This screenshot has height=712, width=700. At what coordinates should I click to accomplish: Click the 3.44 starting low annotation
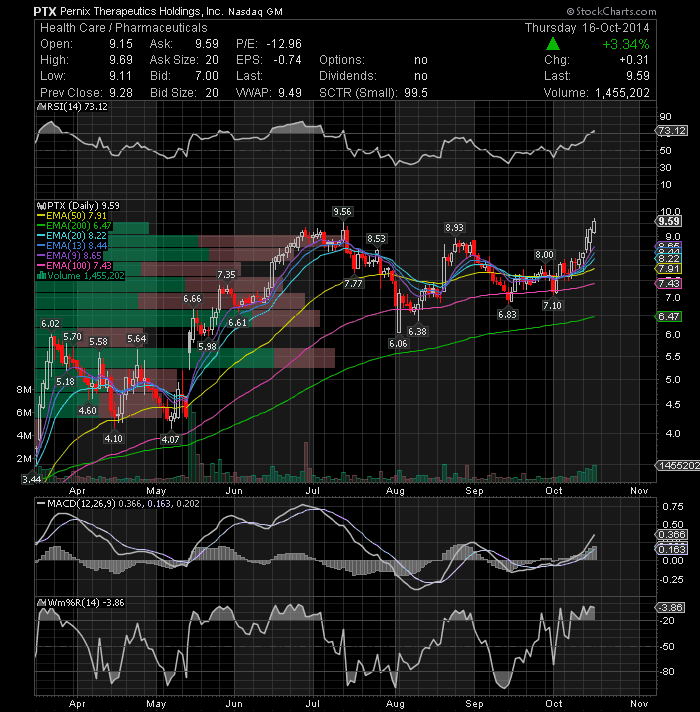(x=31, y=479)
